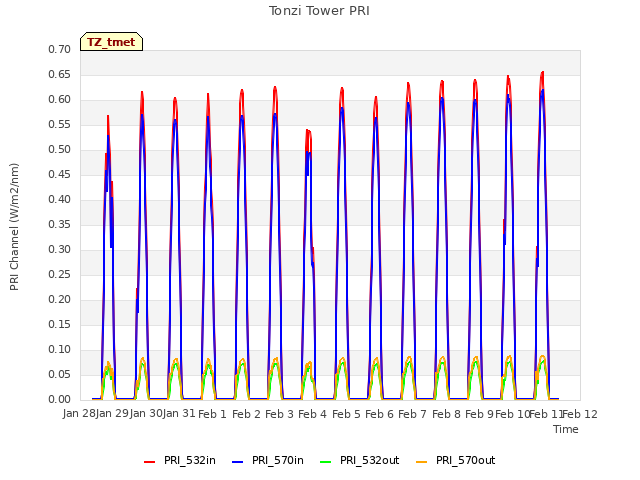Click the PRI_570in blue legend swatch
This screenshot has height=480, width=640.
[238, 461]
